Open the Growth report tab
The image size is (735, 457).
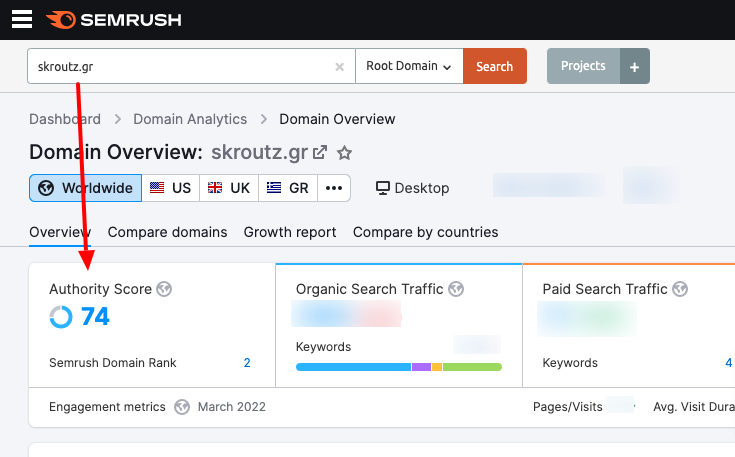coord(290,232)
